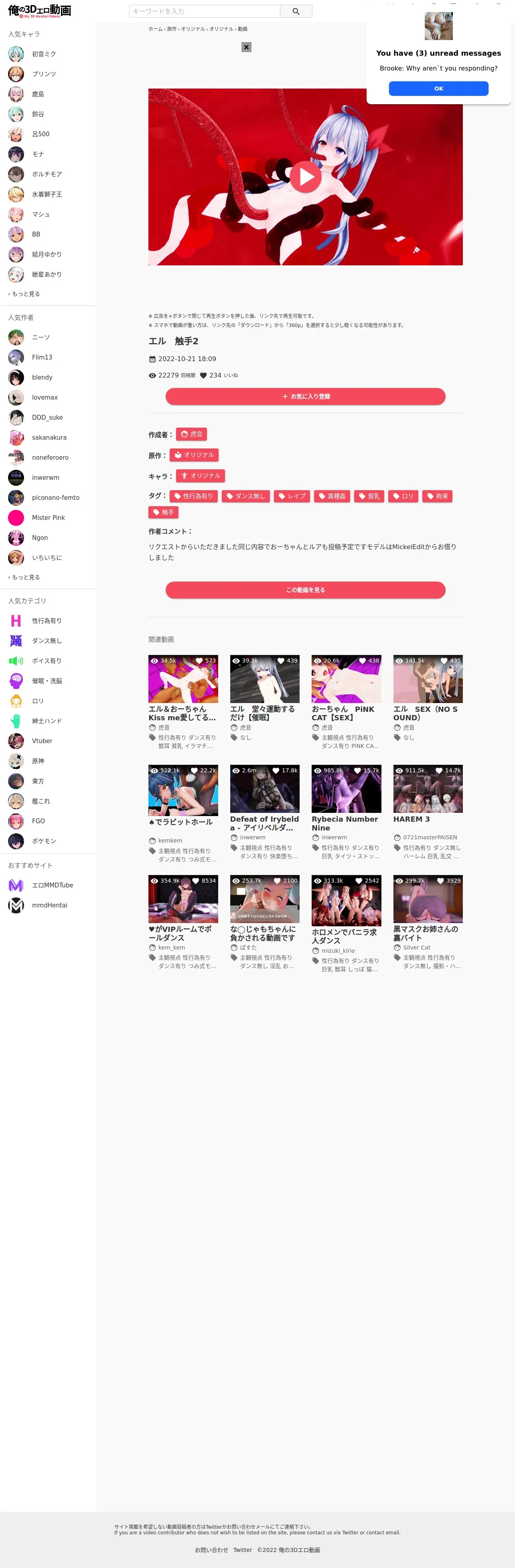Select マシュ avatar in sidebar
Viewport: 515px width, 1568px height.
(16, 214)
